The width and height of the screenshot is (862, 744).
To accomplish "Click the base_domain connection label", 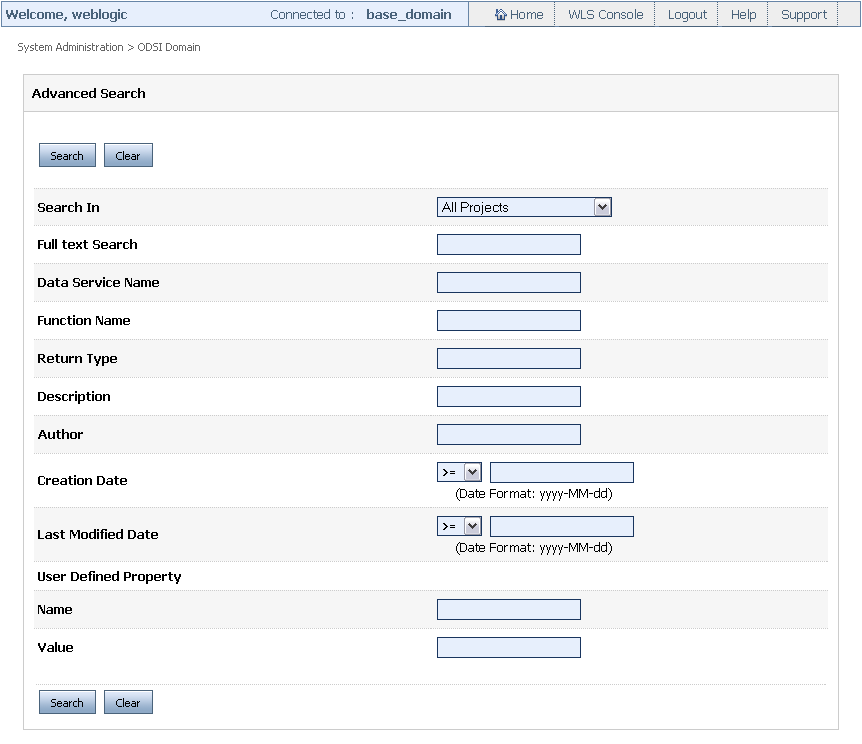I will point(408,15).
